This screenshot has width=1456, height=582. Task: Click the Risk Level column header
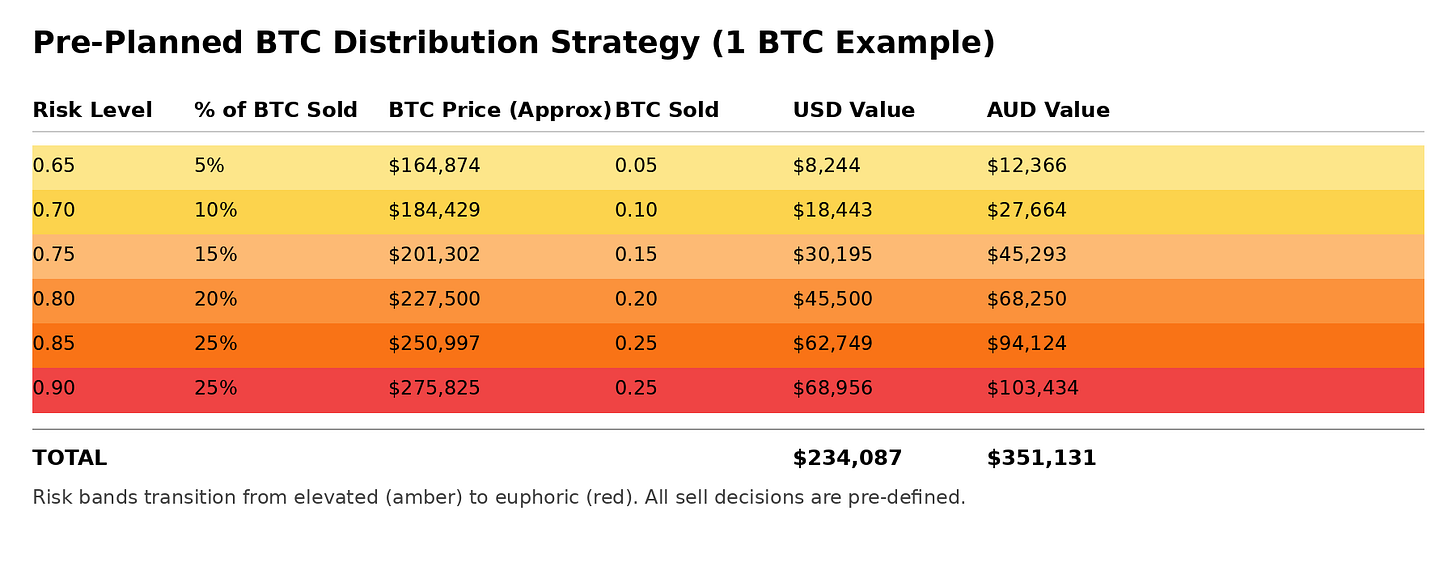coord(92,110)
